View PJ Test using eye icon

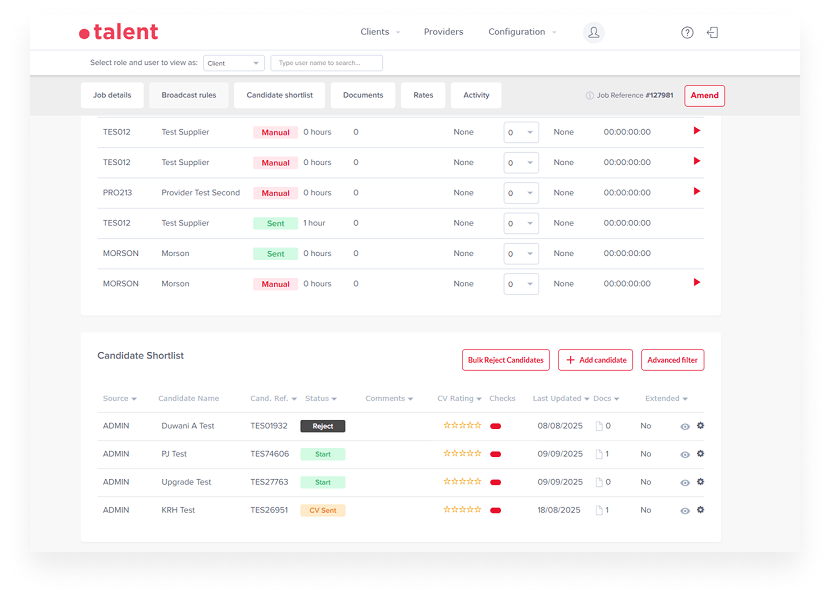point(685,454)
